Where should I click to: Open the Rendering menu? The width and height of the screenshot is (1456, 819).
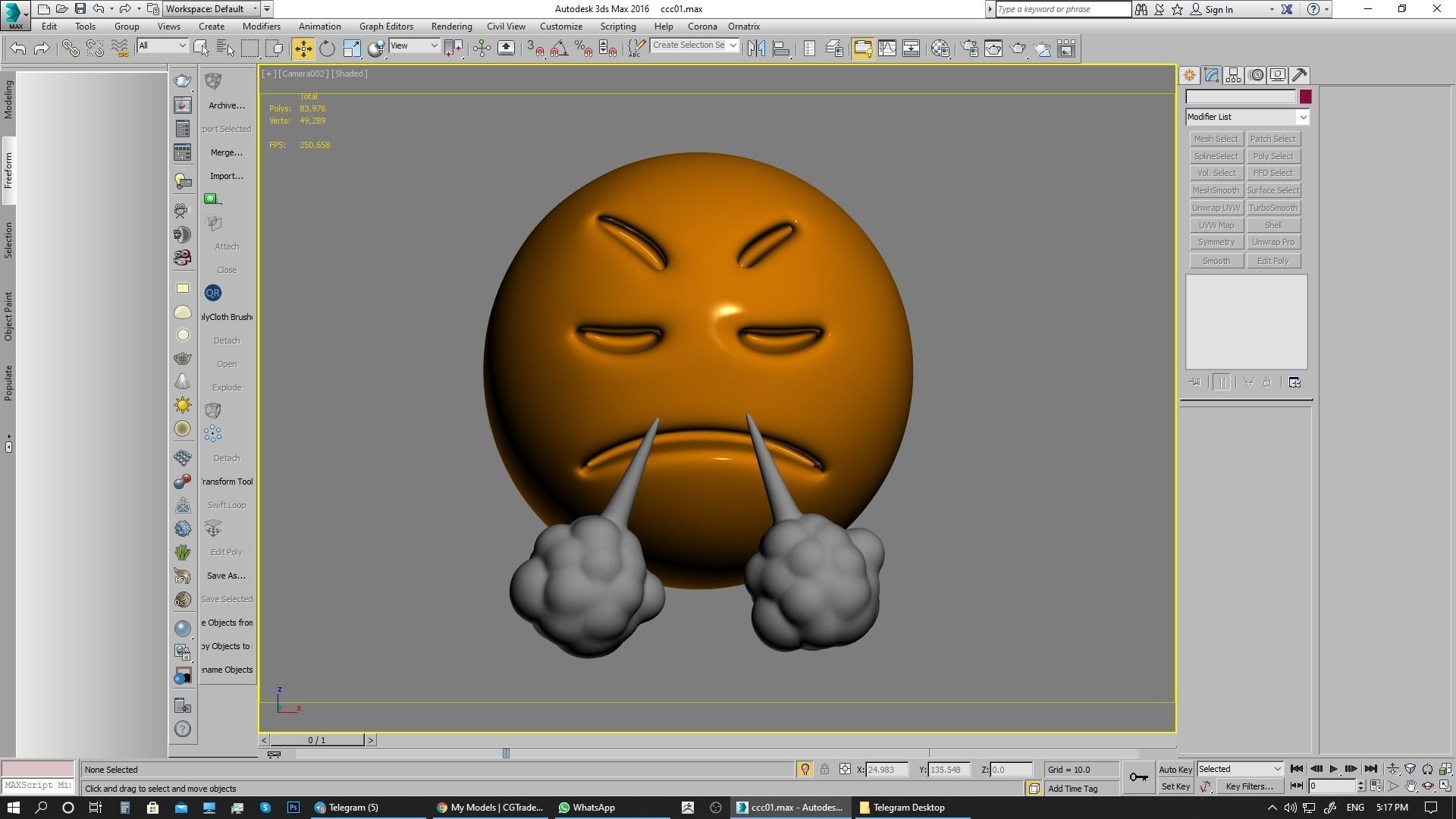(451, 26)
